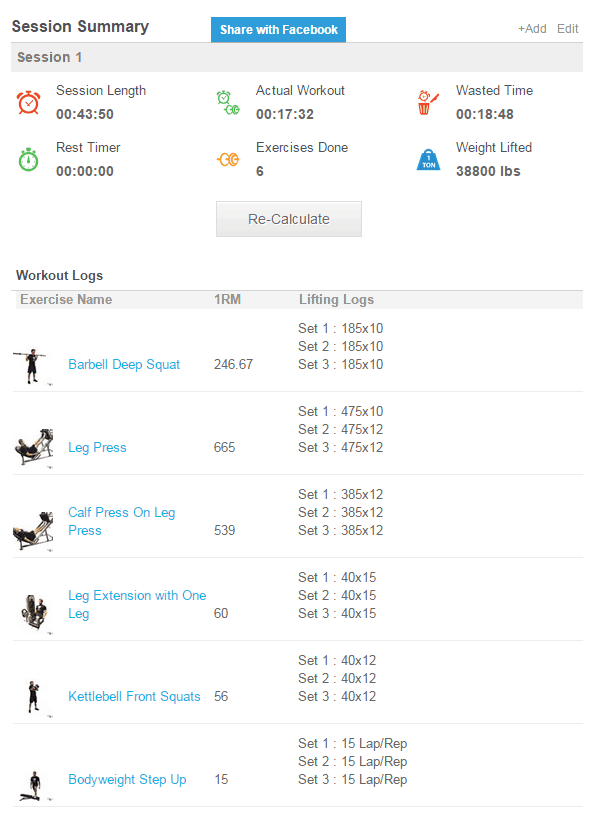Image resolution: width=589 pixels, height=822 pixels.
Task: Open the Barbell Deep Squat exercise thumbnail
Action: coord(32,367)
